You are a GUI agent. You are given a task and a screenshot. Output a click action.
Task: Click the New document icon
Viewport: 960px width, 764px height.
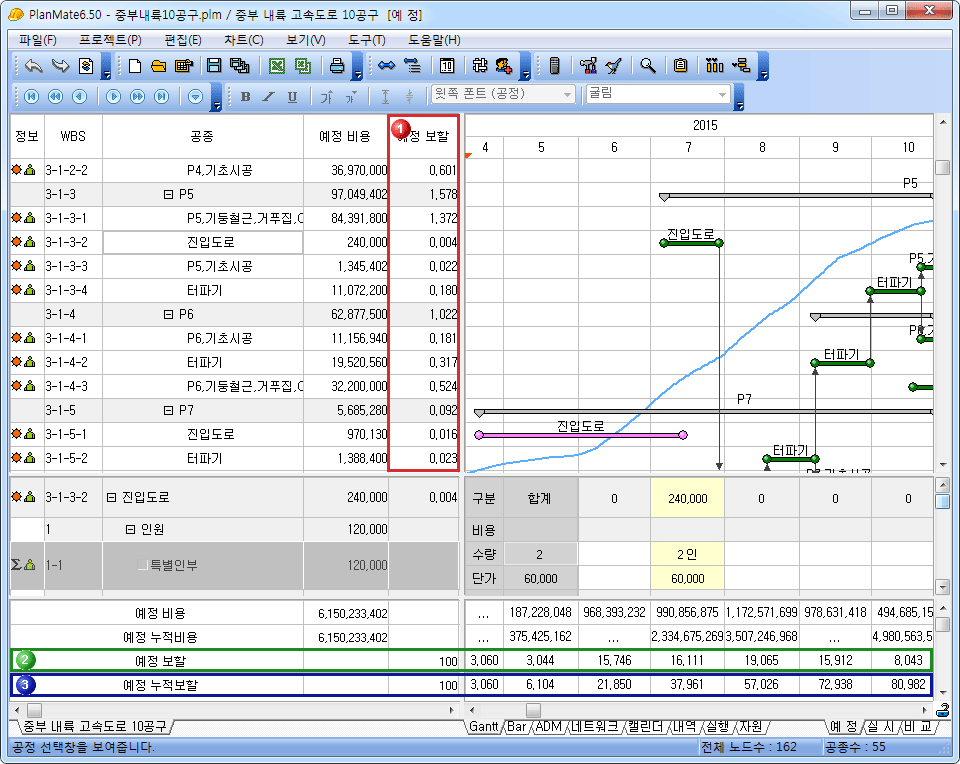click(x=135, y=66)
